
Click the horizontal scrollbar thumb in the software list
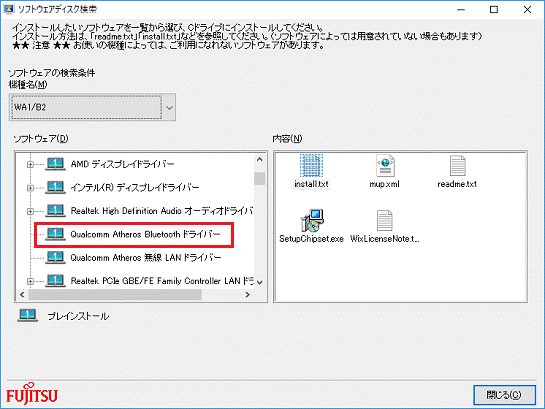click(x=115, y=295)
